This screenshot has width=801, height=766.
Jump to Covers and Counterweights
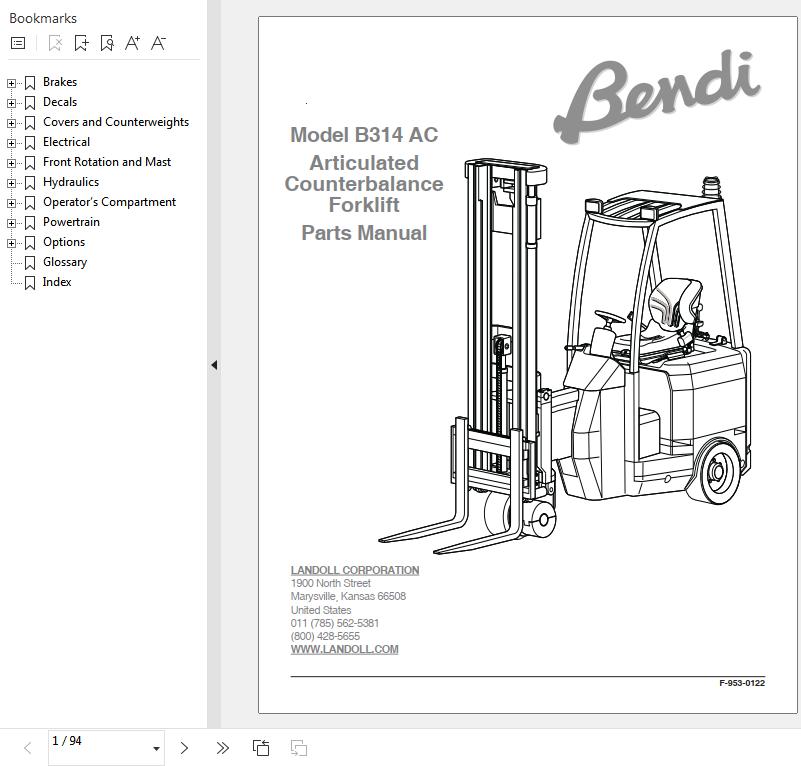click(116, 122)
